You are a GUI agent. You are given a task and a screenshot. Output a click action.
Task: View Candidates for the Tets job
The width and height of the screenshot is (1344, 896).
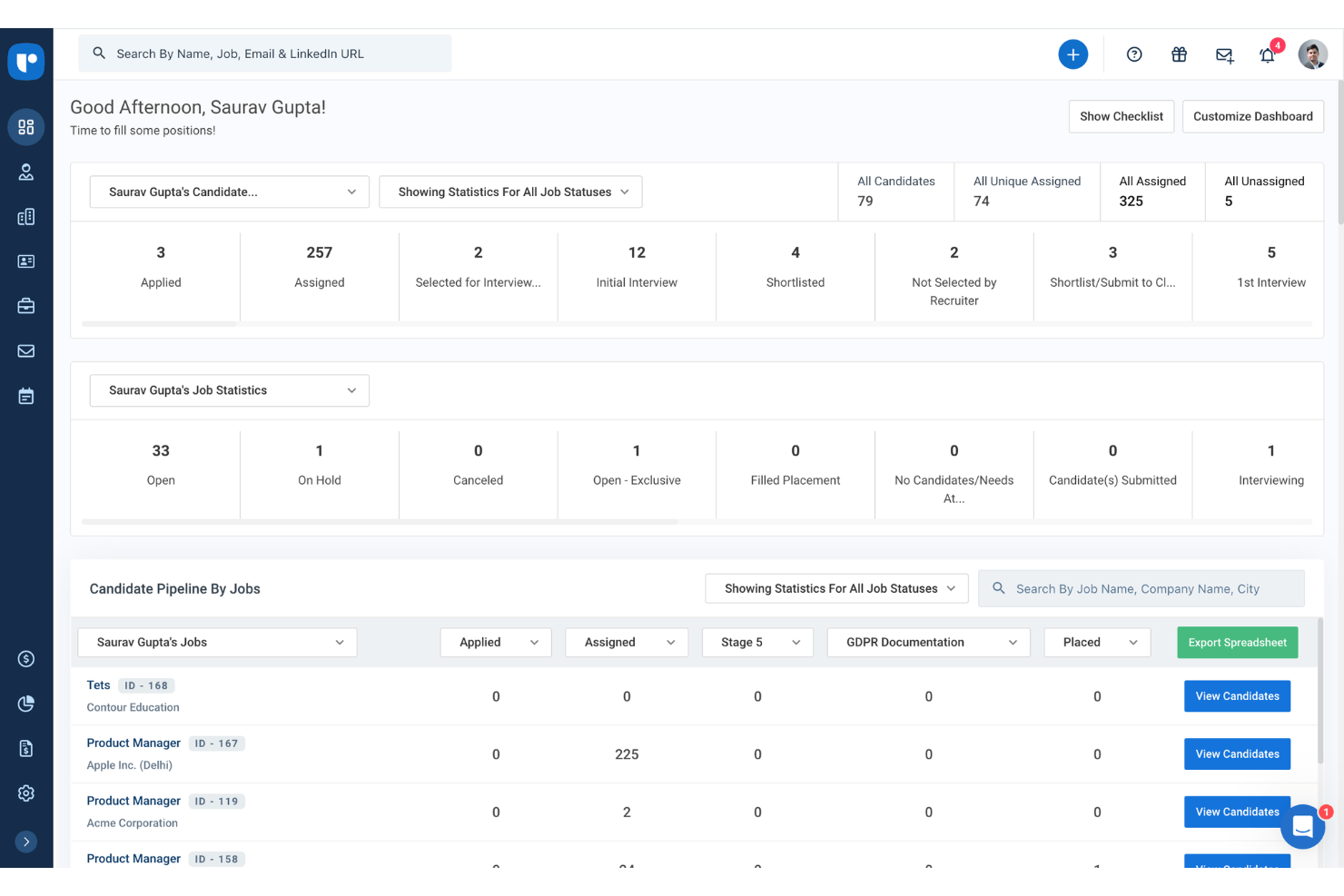[x=1237, y=696]
